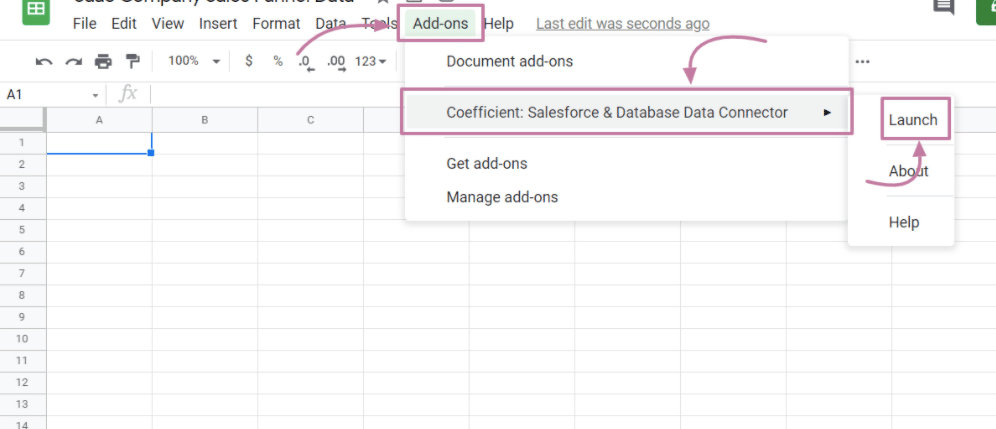Open the Add-ons menu
This screenshot has height=429, width=996.
pyautogui.click(x=440, y=24)
